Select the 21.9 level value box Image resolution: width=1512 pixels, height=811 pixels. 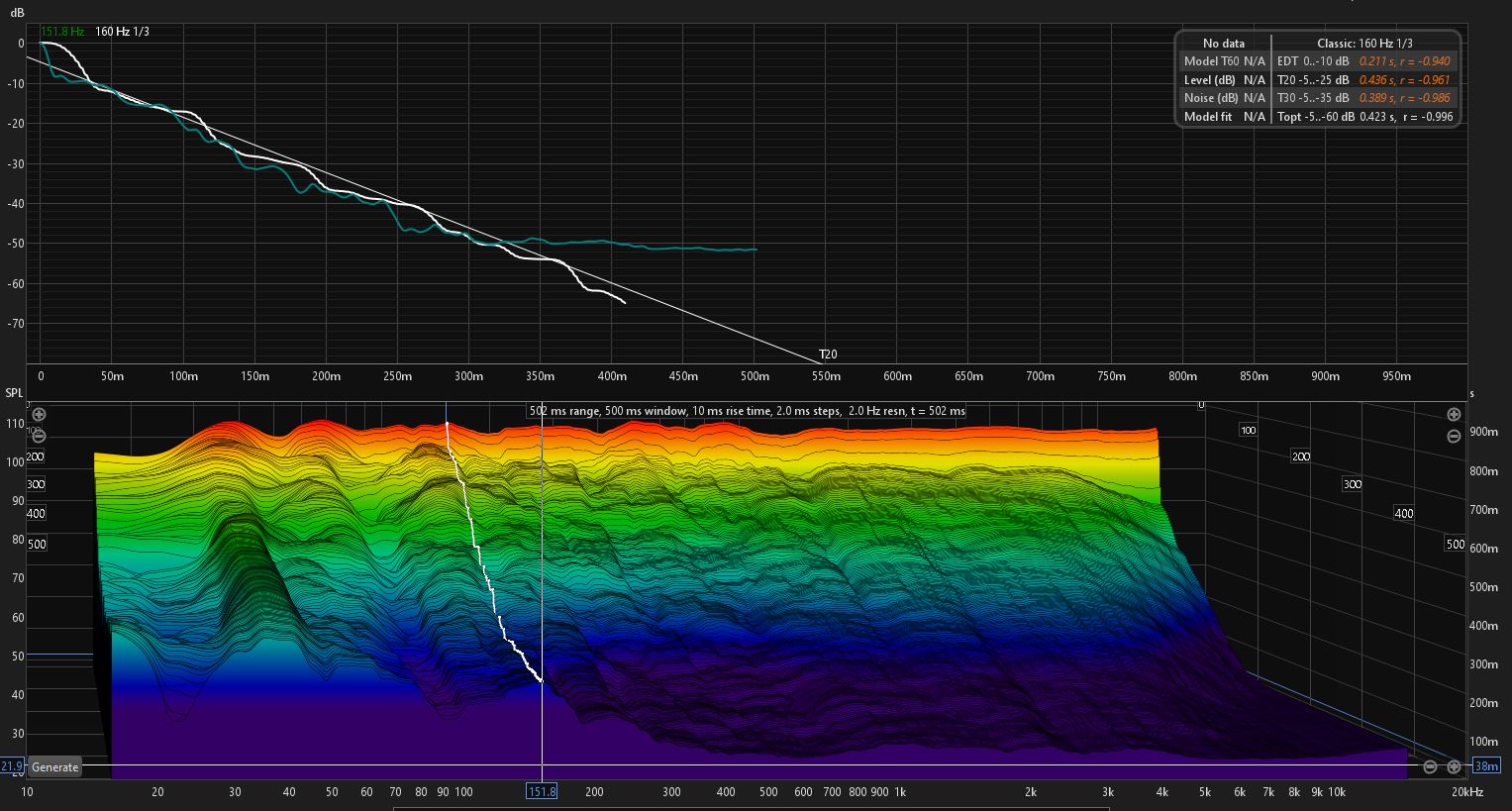(x=12, y=766)
